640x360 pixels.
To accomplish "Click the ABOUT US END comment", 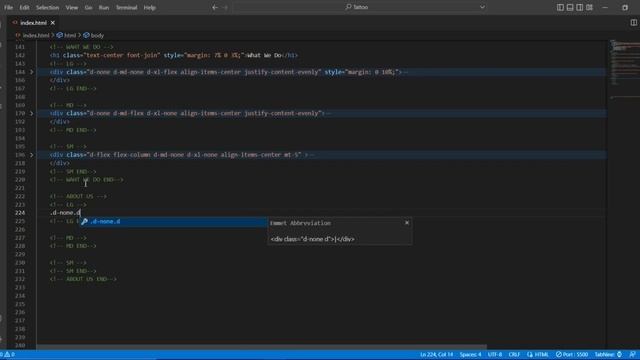I will coord(83,279).
